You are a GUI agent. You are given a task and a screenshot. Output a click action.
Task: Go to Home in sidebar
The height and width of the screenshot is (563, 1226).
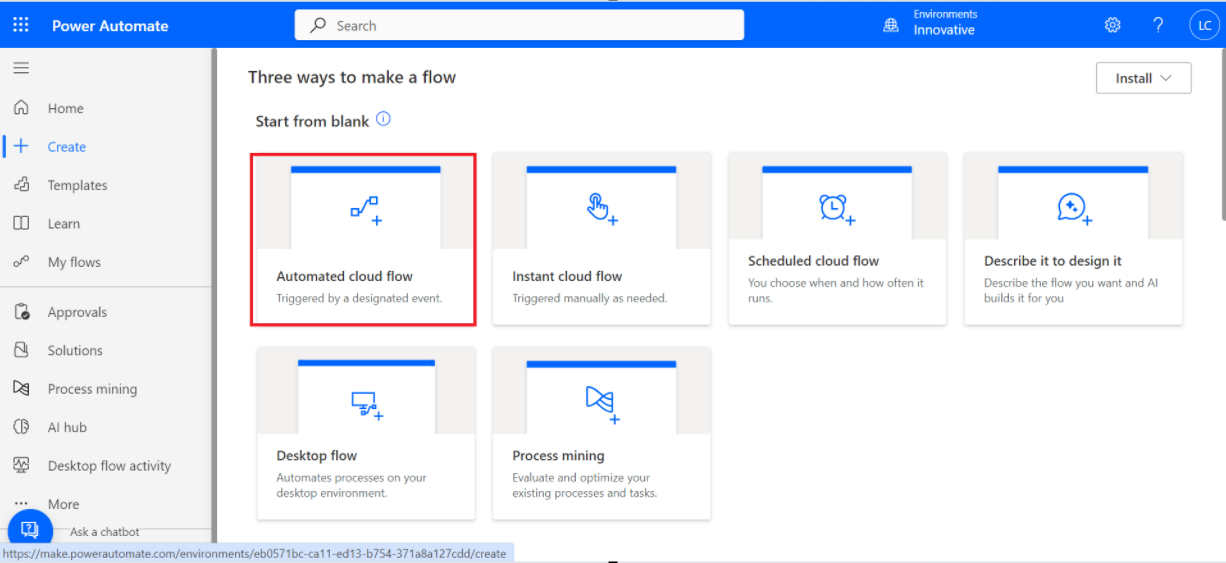65,108
